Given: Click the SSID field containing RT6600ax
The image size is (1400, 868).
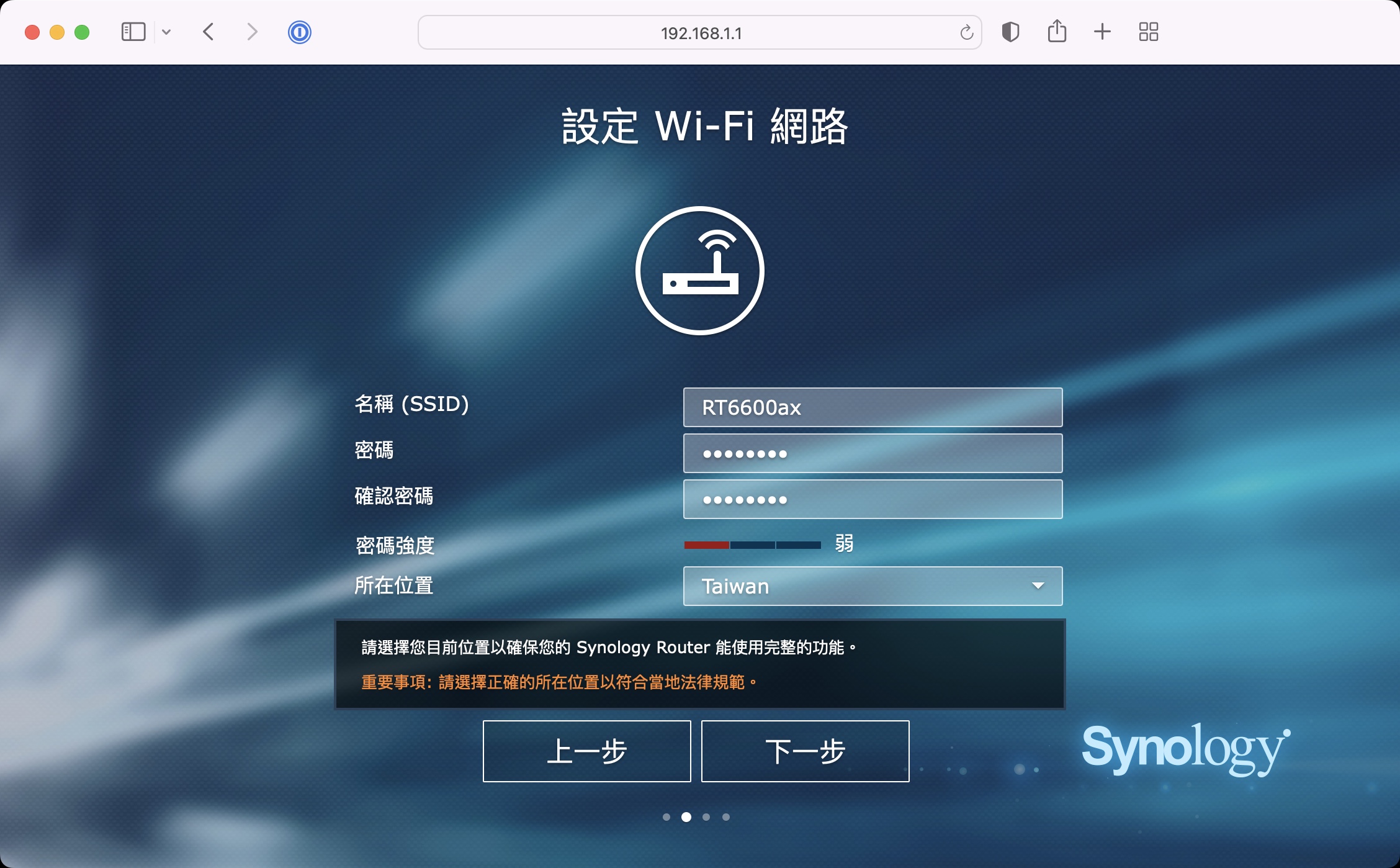Looking at the screenshot, I should (872, 407).
